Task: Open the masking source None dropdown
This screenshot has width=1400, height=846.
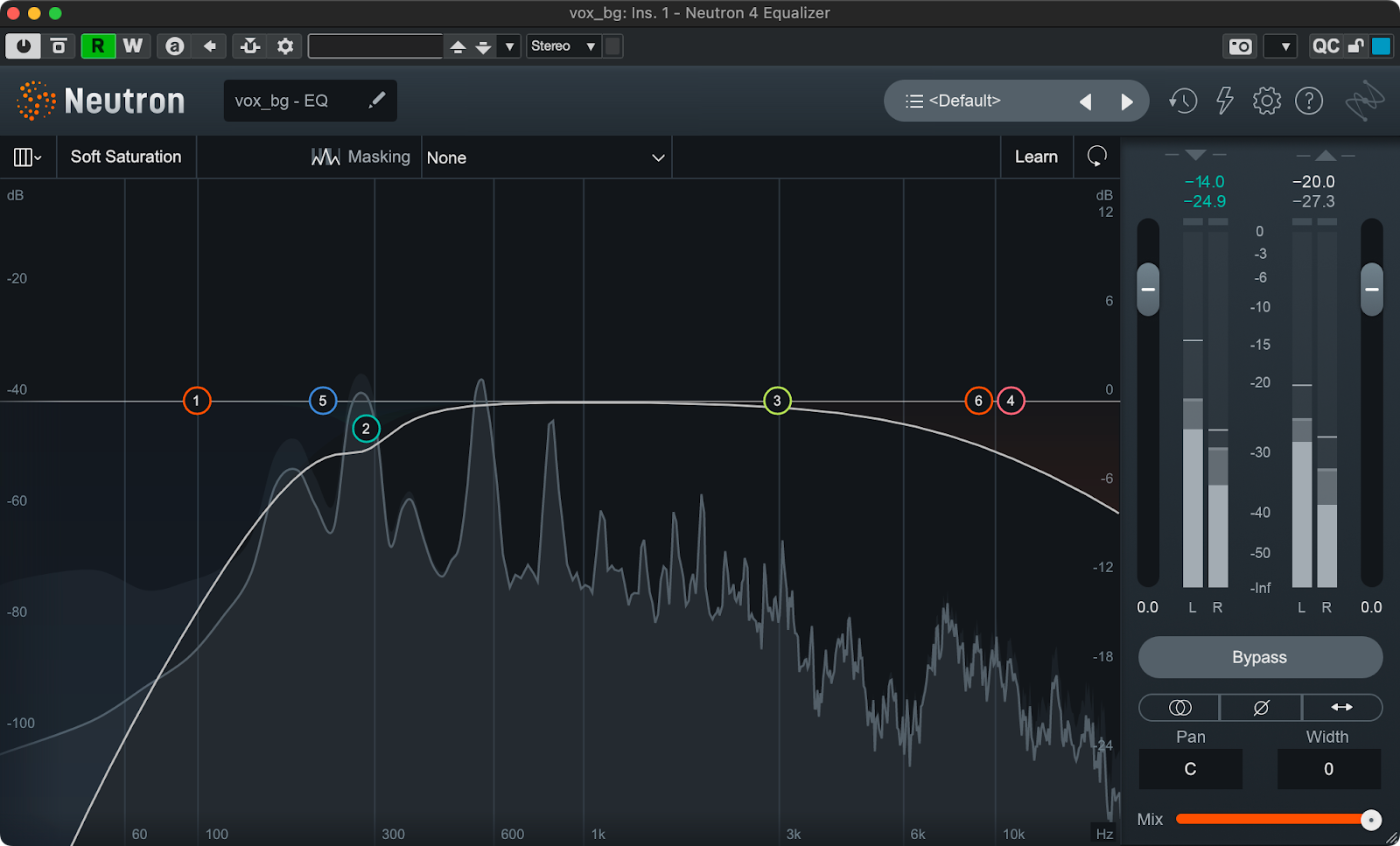Action: coord(547,157)
